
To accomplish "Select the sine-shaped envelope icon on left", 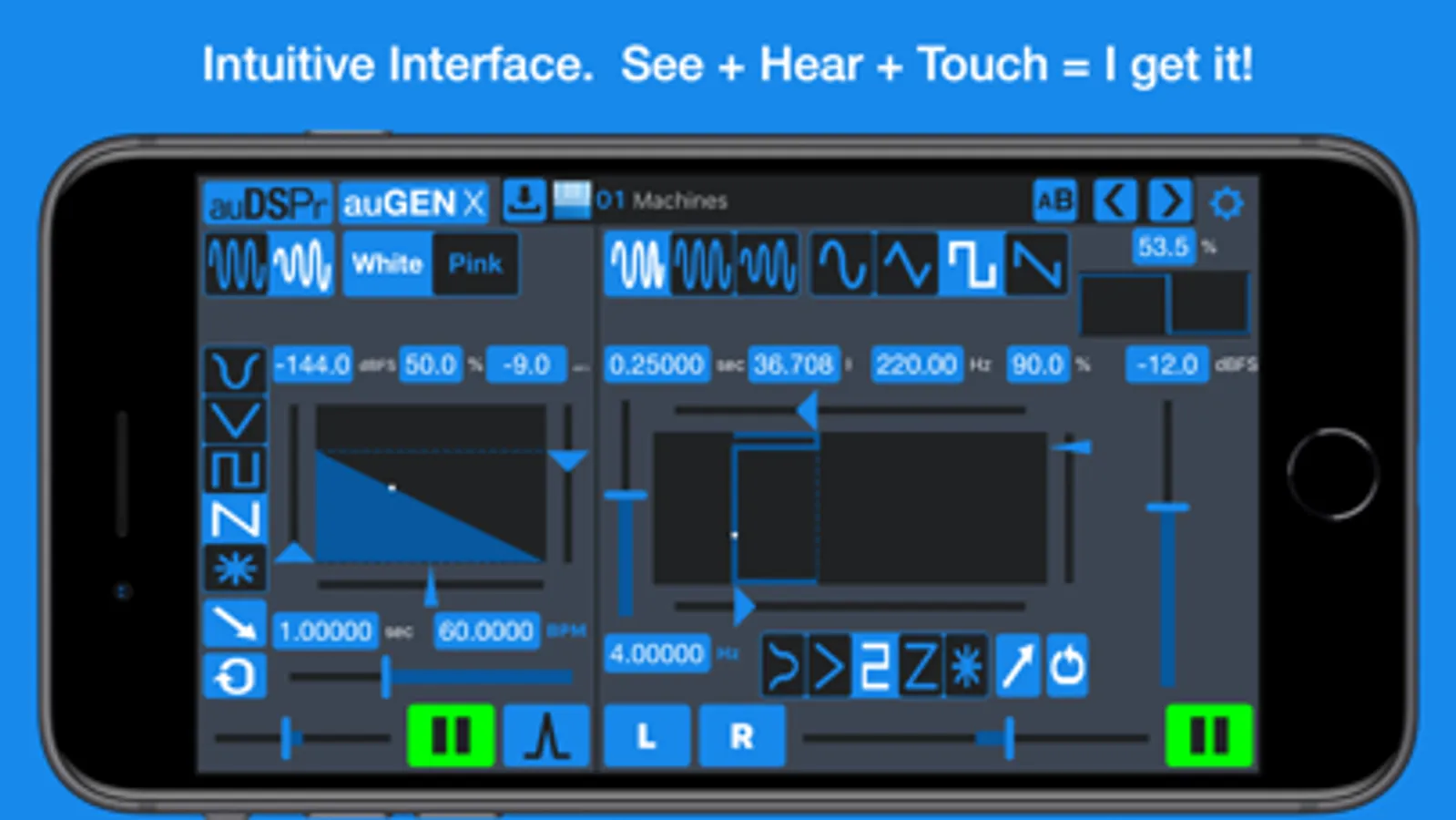I will tap(235, 370).
